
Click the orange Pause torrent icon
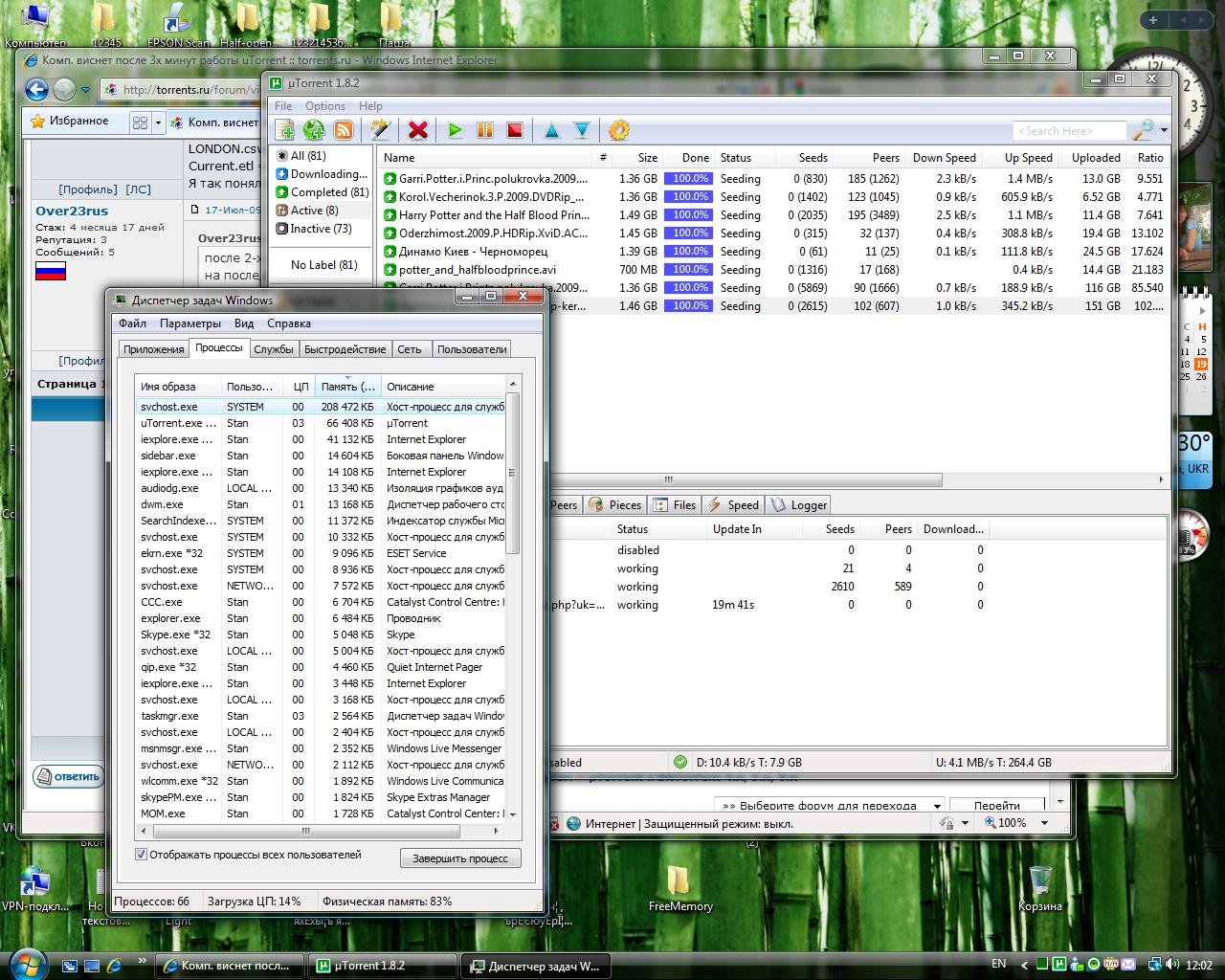(x=485, y=130)
